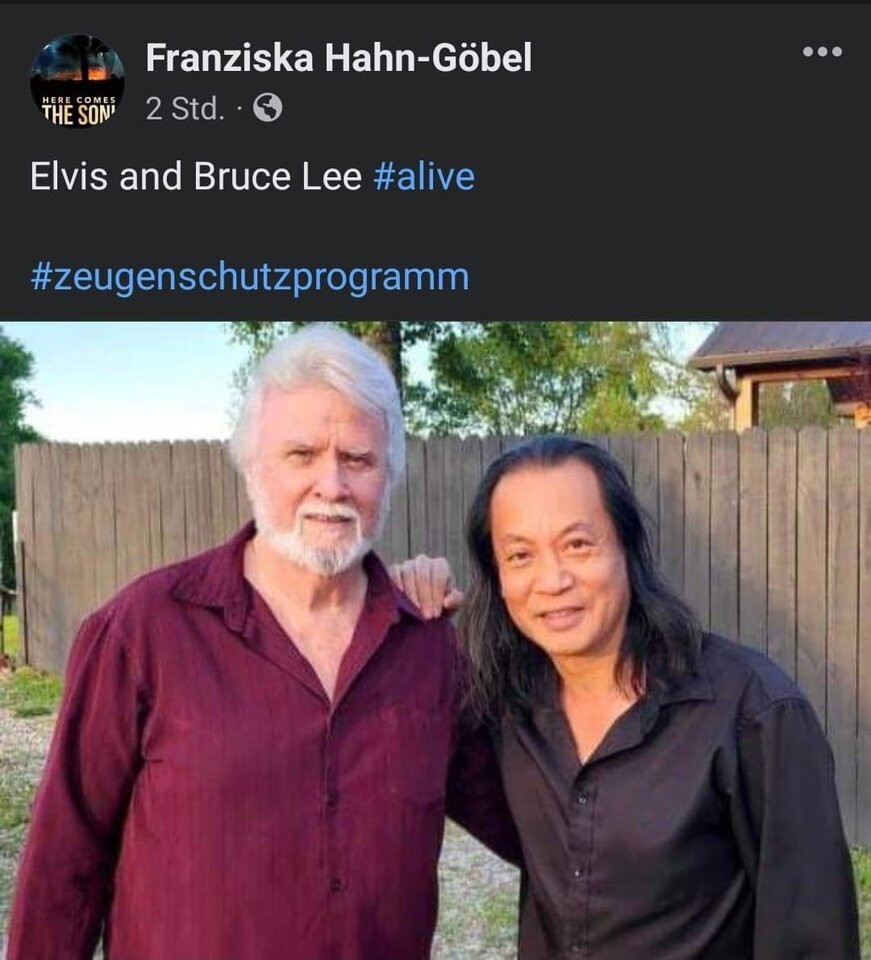Open the #zeugenschutzprogramm hashtag

point(250,277)
